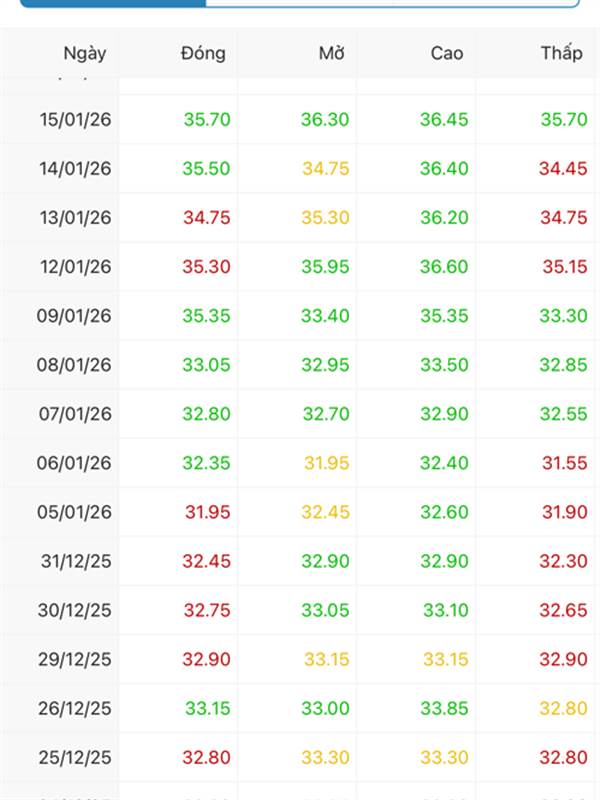Click closing price 34.75 for 13/01/26
Screen dimensions: 600x800
pyautogui.click(x=206, y=218)
